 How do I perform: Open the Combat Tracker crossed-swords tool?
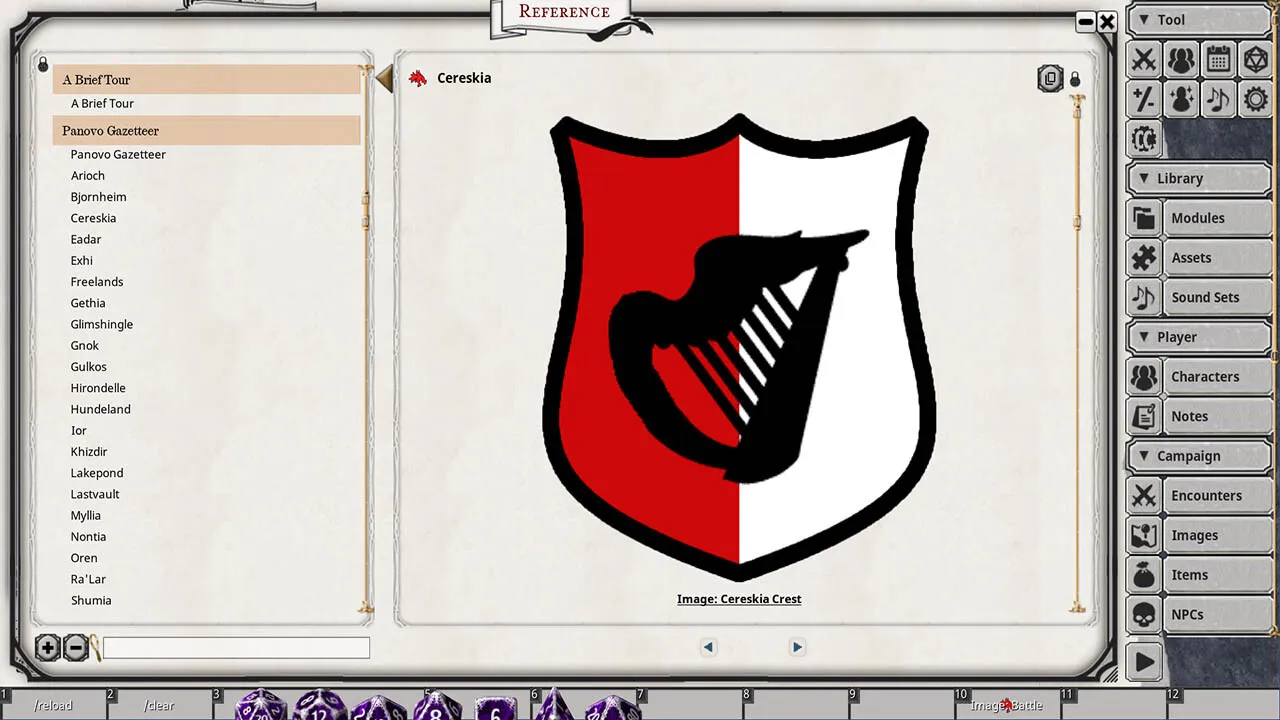[x=1144, y=59]
